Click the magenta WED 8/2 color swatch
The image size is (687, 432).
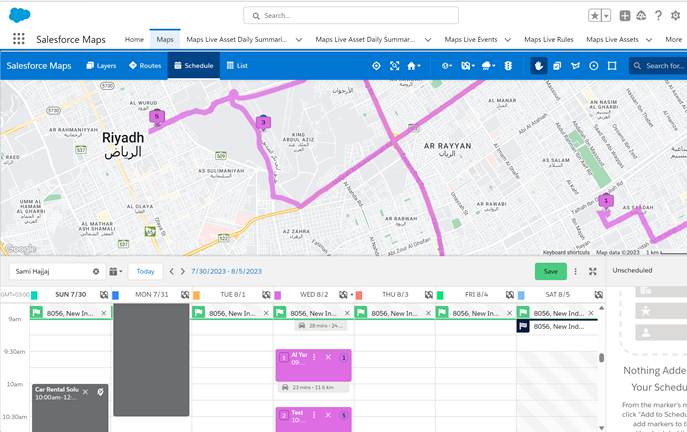tap(277, 295)
